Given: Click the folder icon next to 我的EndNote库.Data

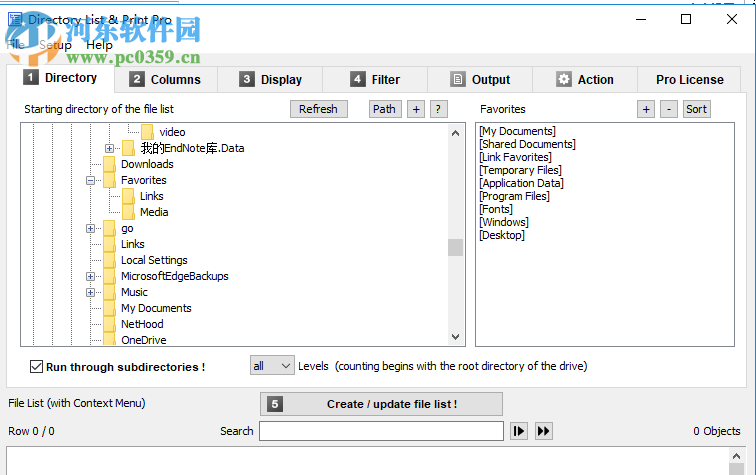Looking at the screenshot, I should point(128,148).
